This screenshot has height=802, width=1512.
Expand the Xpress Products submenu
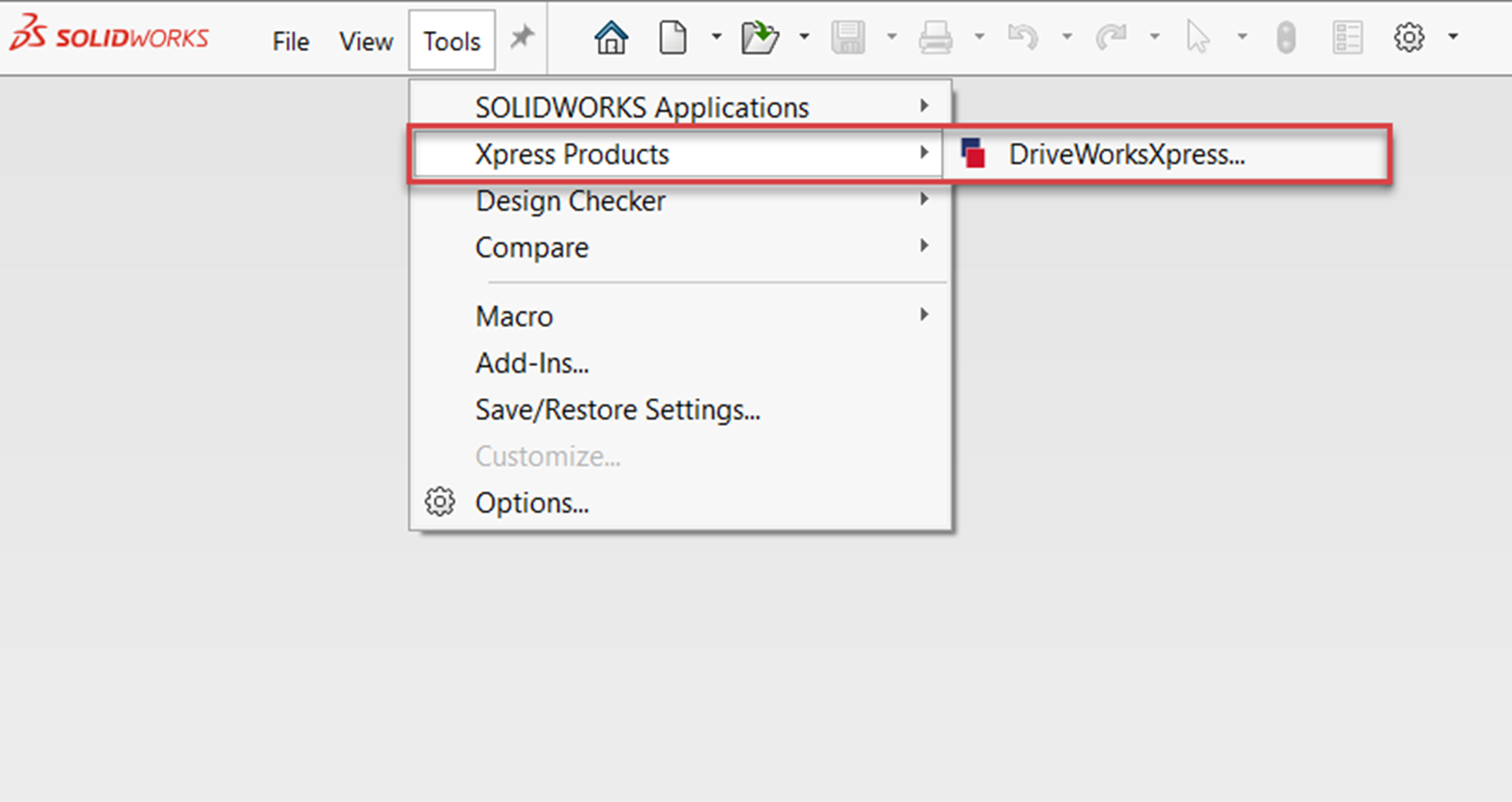[572, 153]
